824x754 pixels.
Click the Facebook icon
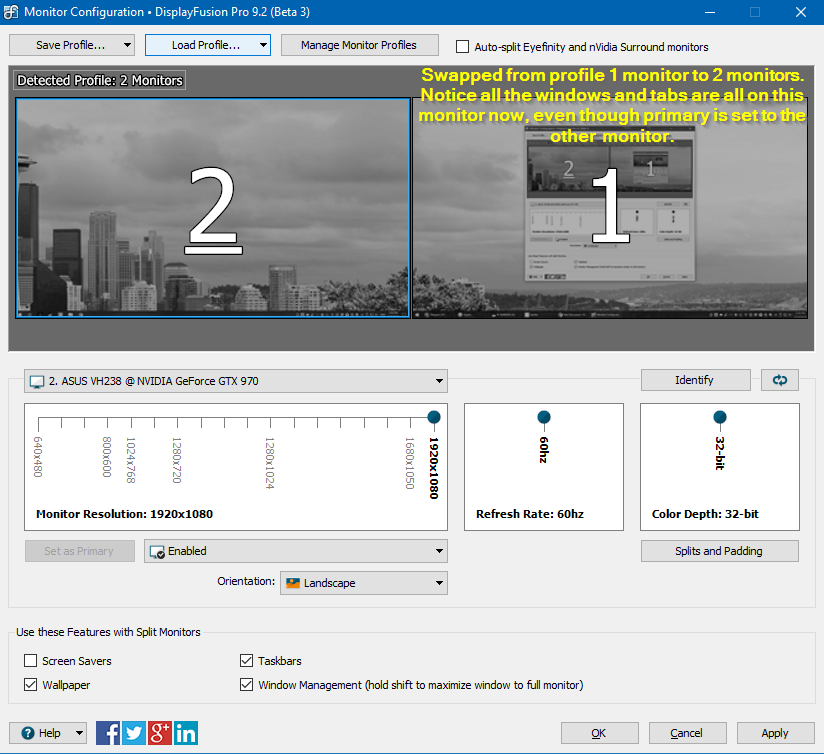tap(108, 733)
